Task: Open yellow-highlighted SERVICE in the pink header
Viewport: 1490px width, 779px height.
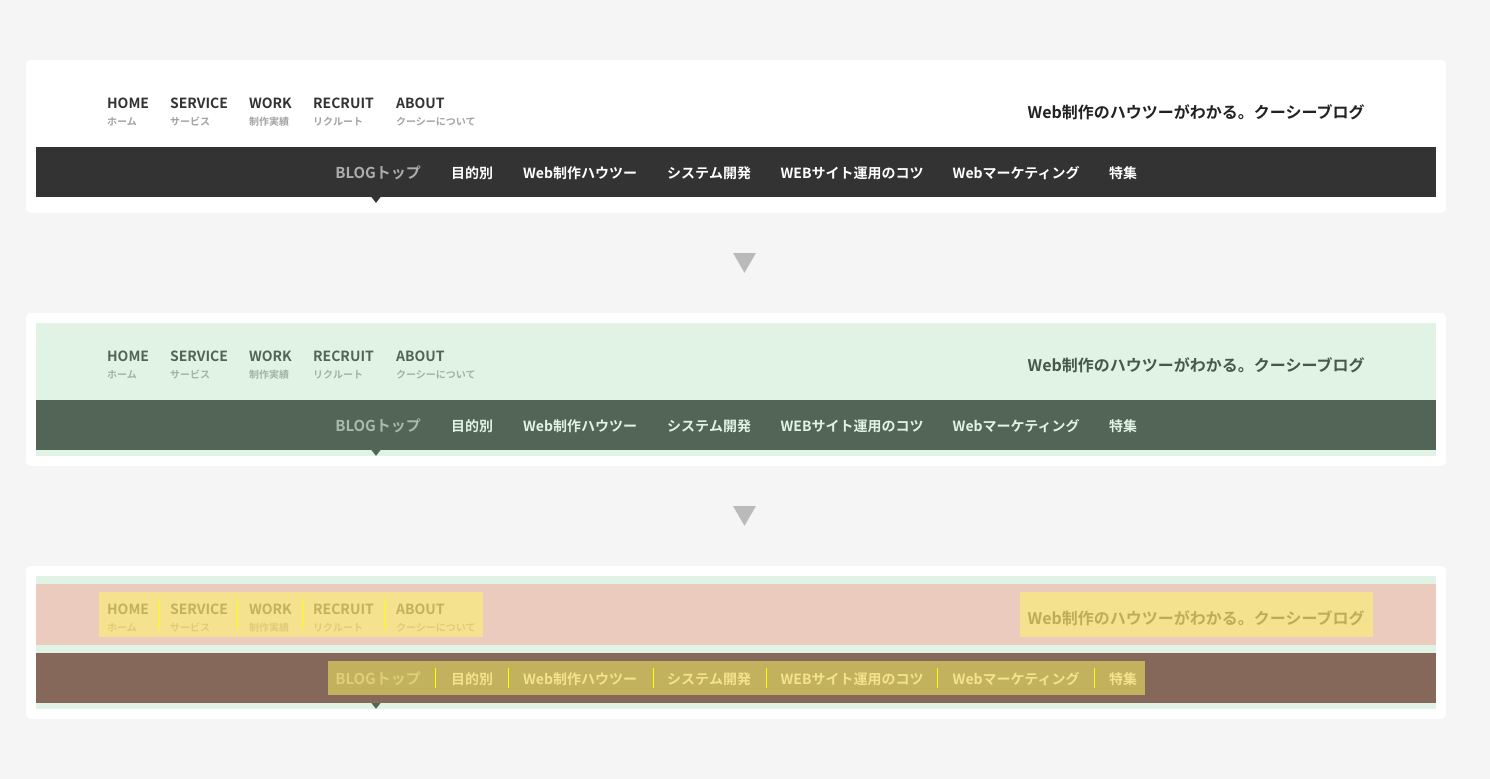Action: coord(198,615)
